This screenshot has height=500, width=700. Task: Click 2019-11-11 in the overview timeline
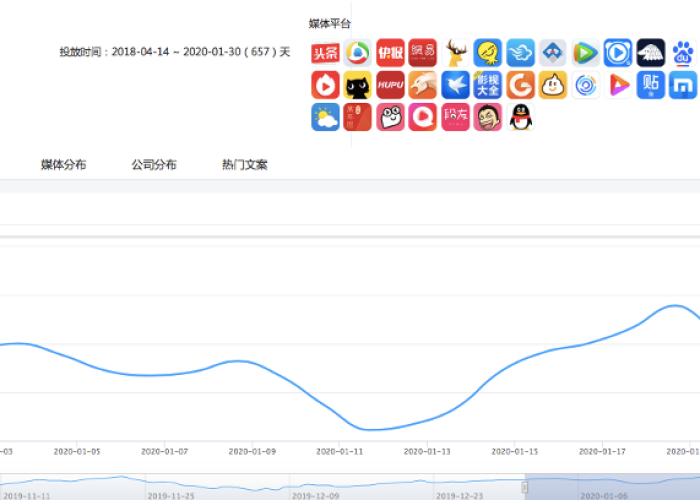click(x=27, y=496)
